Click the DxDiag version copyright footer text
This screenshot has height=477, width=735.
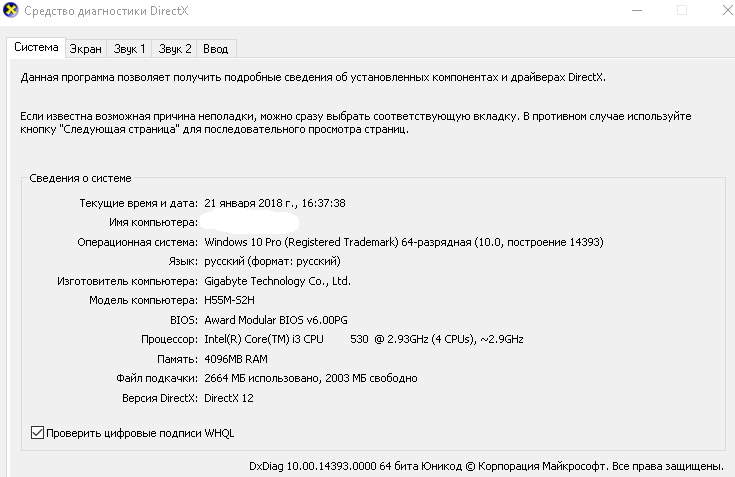(x=486, y=466)
